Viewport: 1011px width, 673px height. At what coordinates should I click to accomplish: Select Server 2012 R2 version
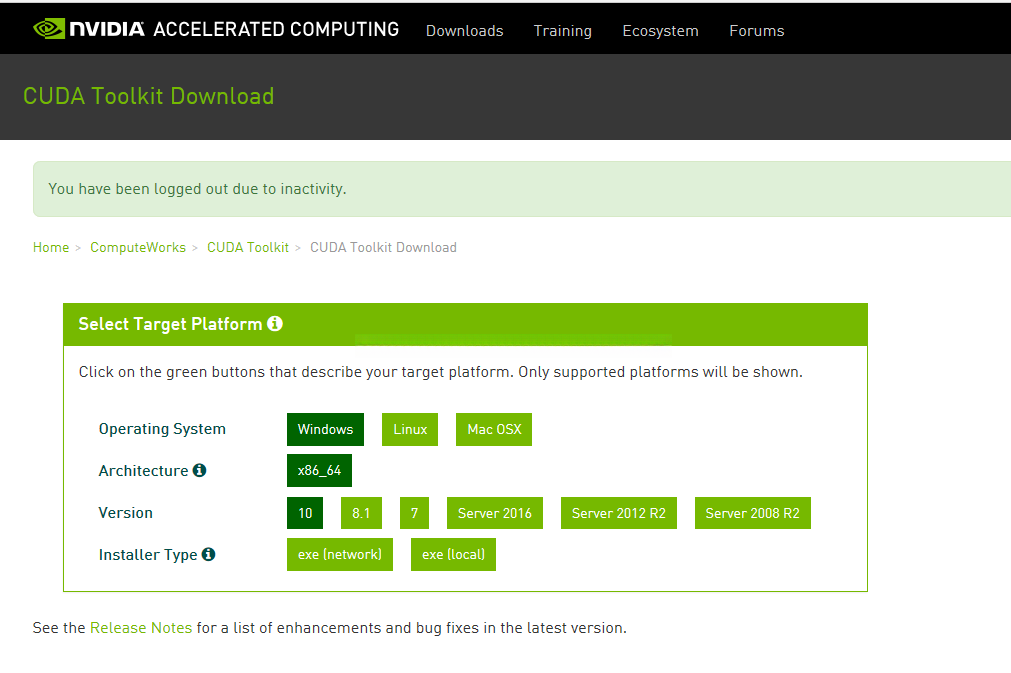[619, 513]
